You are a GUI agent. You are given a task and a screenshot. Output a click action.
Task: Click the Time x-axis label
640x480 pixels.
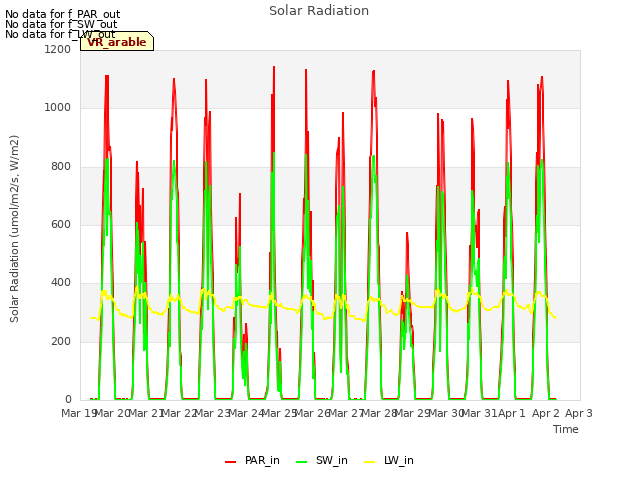coord(566,429)
